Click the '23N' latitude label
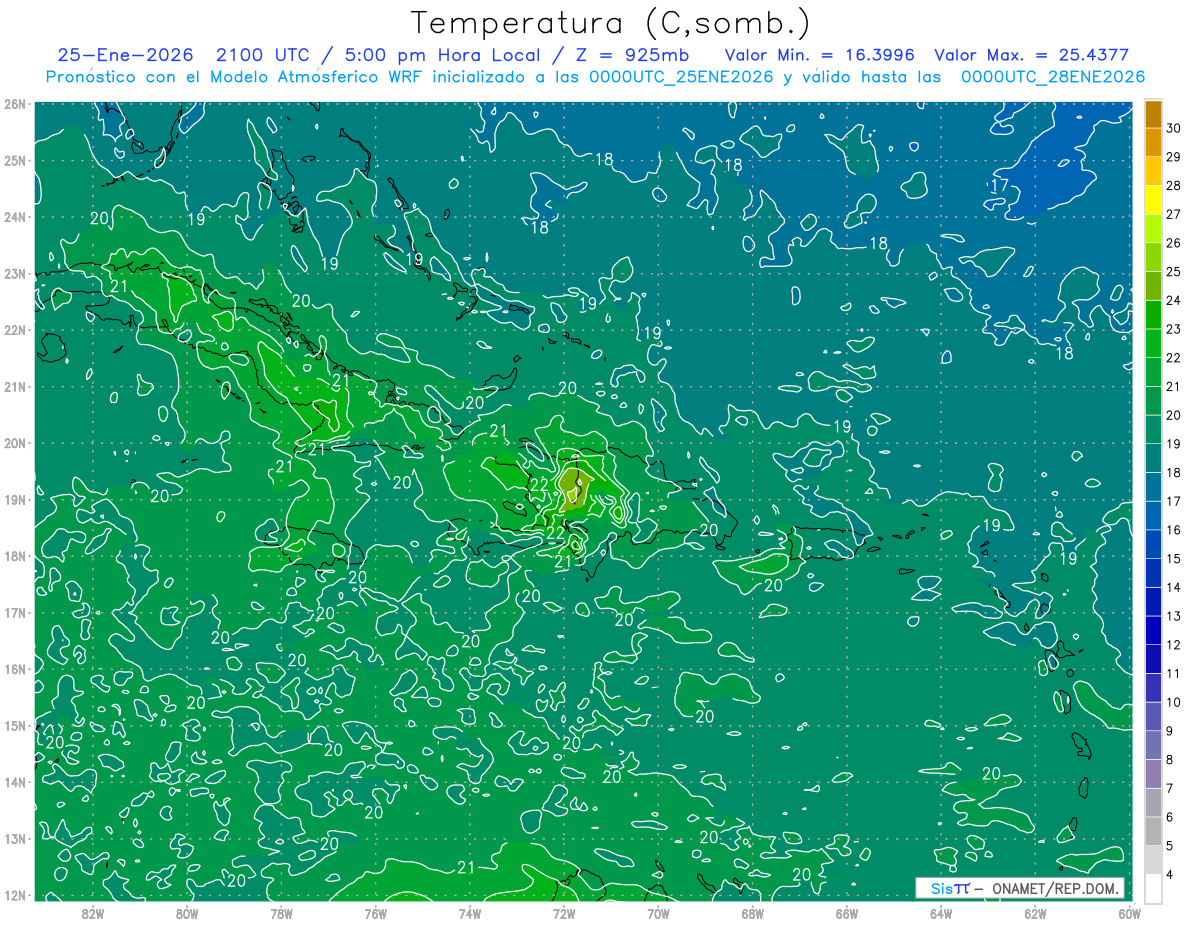The image size is (1200, 927). 14,274
